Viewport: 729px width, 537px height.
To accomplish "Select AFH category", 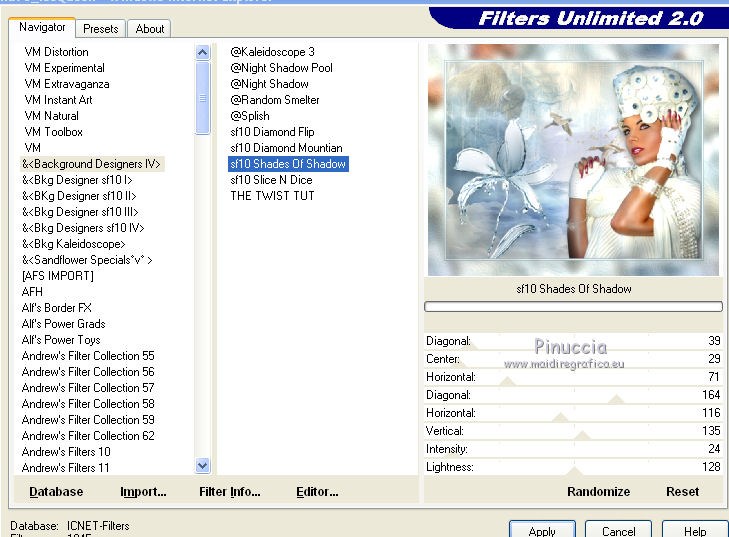I will tap(32, 292).
